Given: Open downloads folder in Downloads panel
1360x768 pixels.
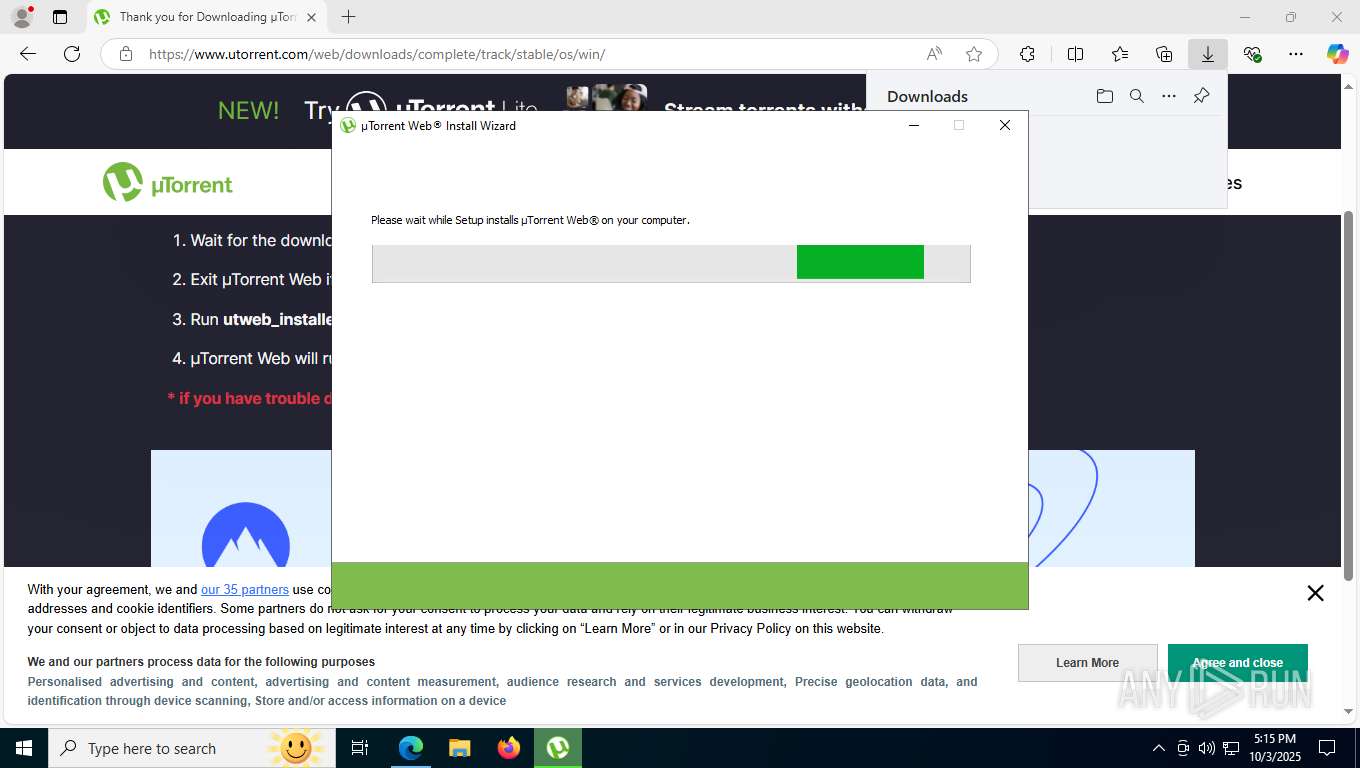Looking at the screenshot, I should coord(1104,96).
